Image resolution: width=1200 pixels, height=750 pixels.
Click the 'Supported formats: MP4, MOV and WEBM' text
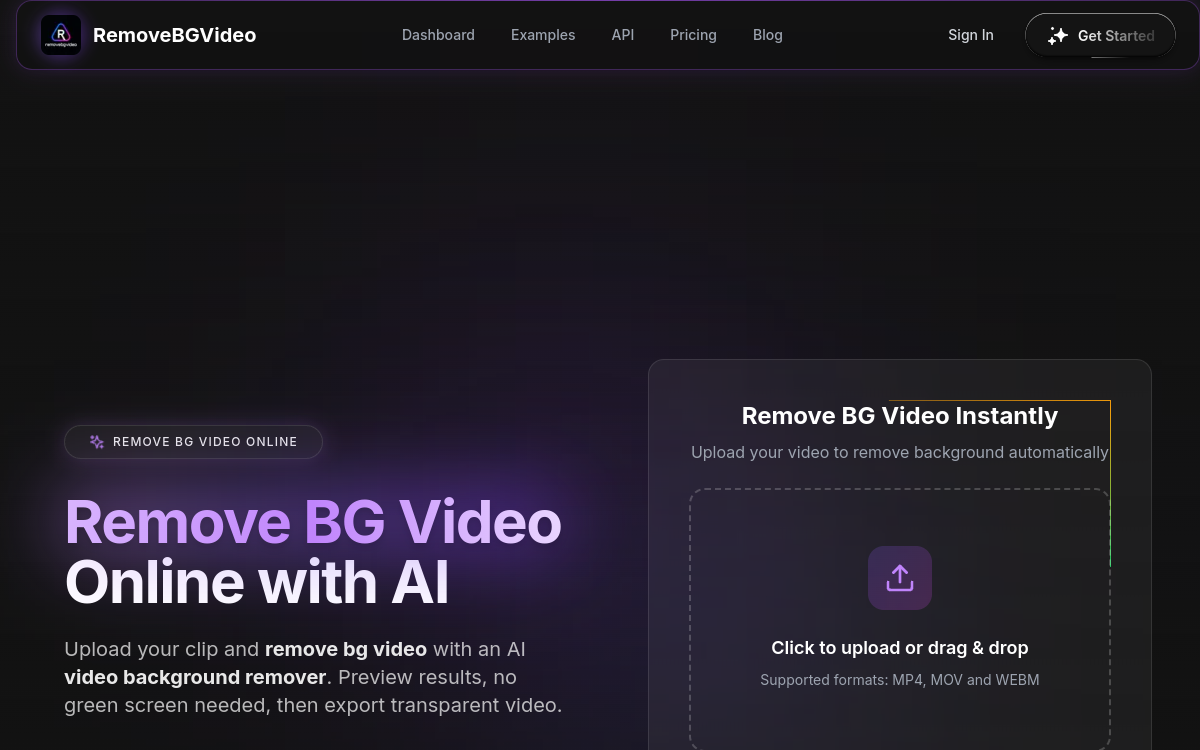[900, 680]
